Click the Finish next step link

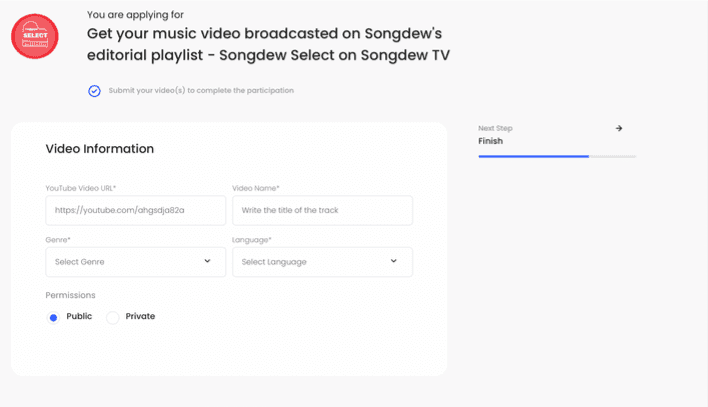tap(490, 141)
